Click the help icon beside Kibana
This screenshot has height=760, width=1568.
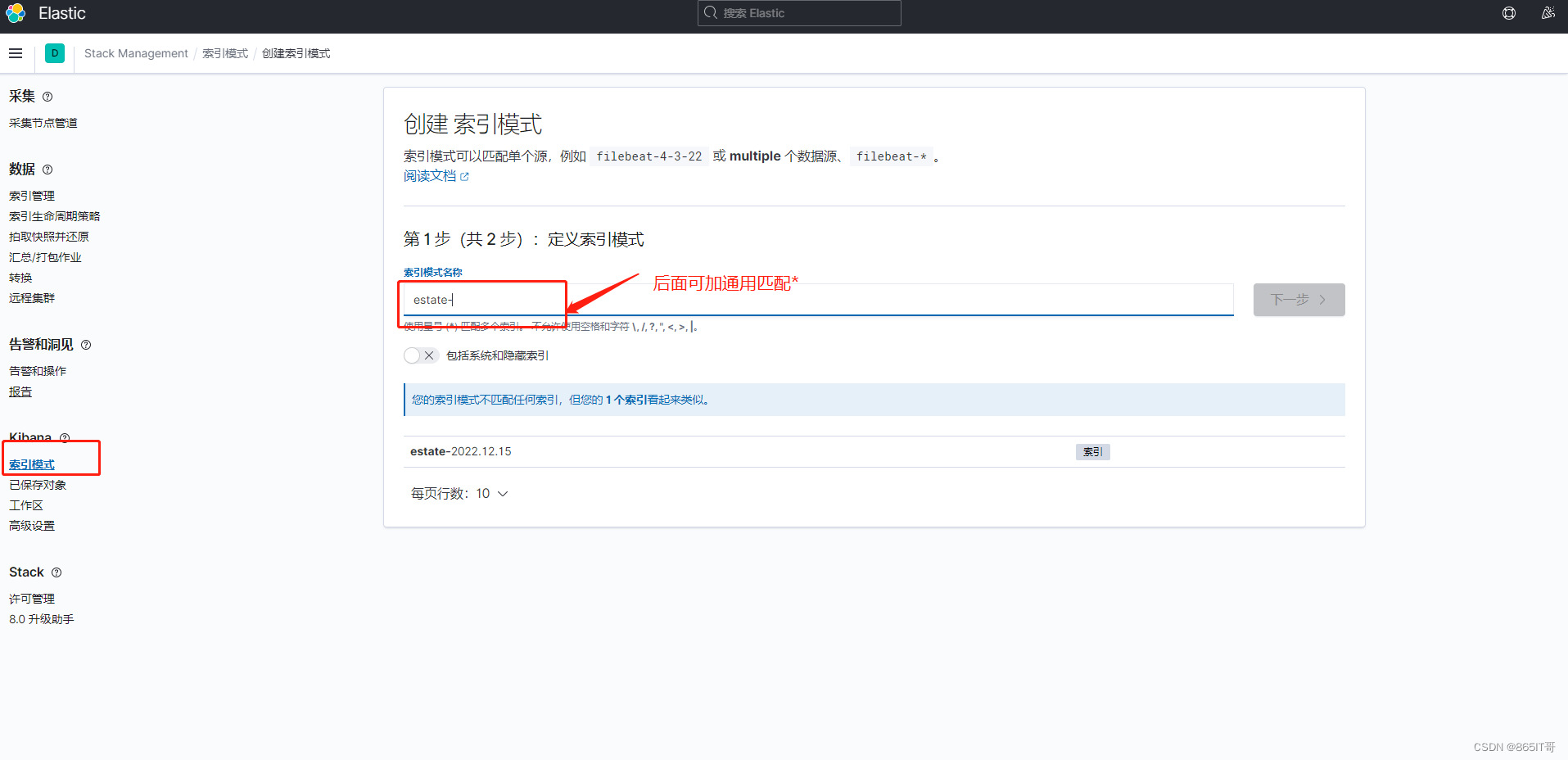[x=65, y=437]
